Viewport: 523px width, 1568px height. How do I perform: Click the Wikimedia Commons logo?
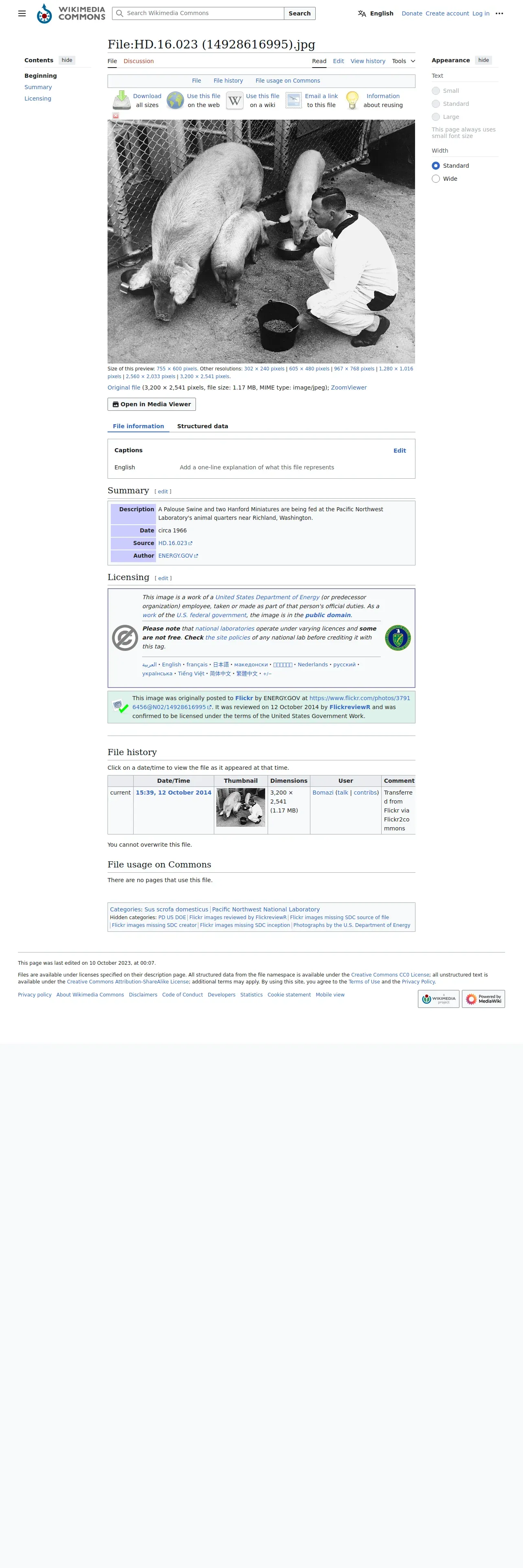pos(70,13)
